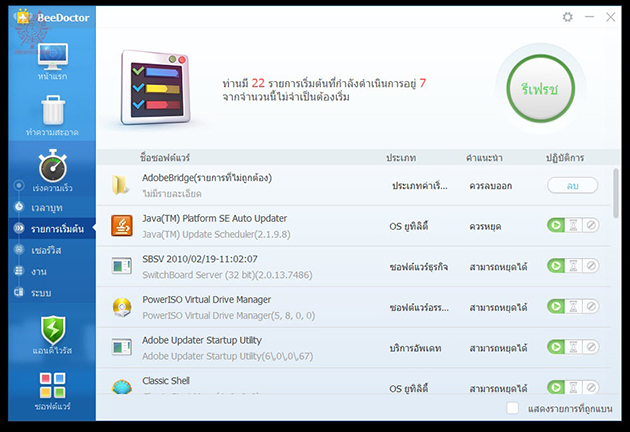Screen dimensions: 630x432
Task: Enable Java Auto Updater with green play
Action: [x=556, y=225]
